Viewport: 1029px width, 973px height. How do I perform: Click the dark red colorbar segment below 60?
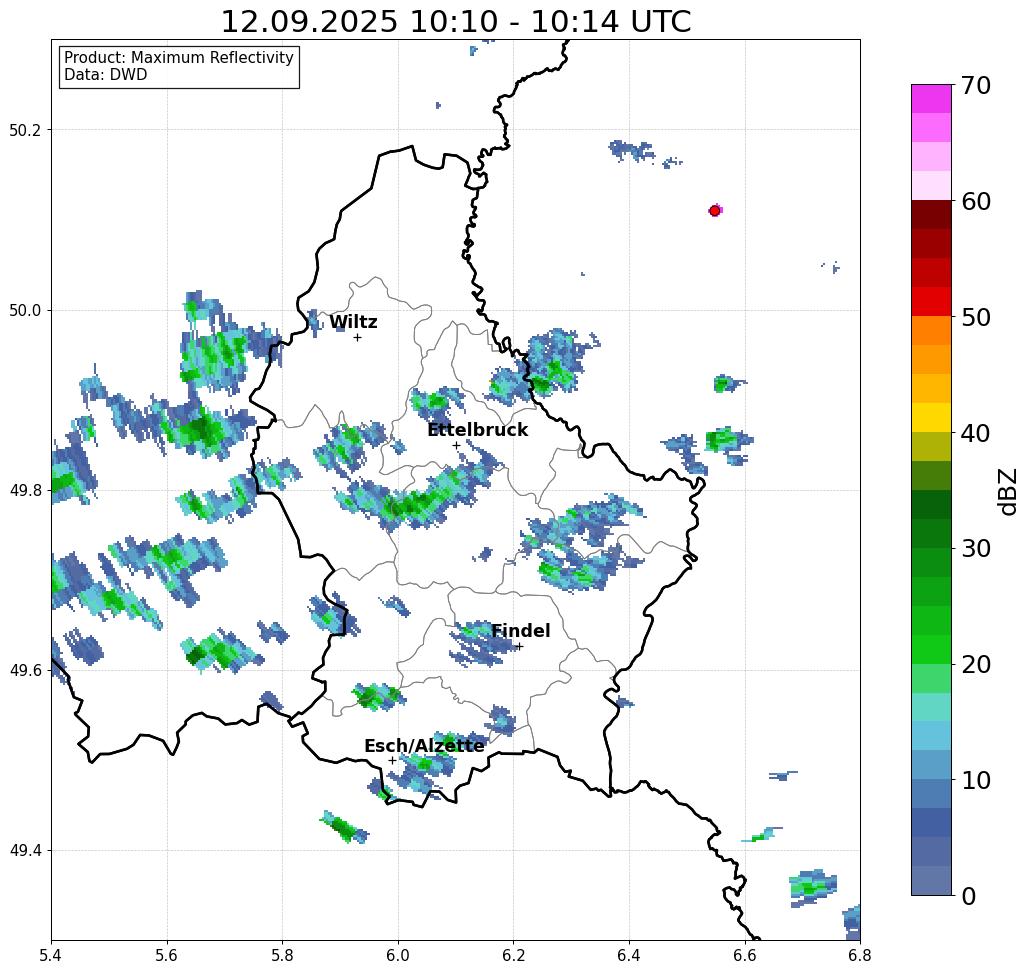click(x=931, y=215)
